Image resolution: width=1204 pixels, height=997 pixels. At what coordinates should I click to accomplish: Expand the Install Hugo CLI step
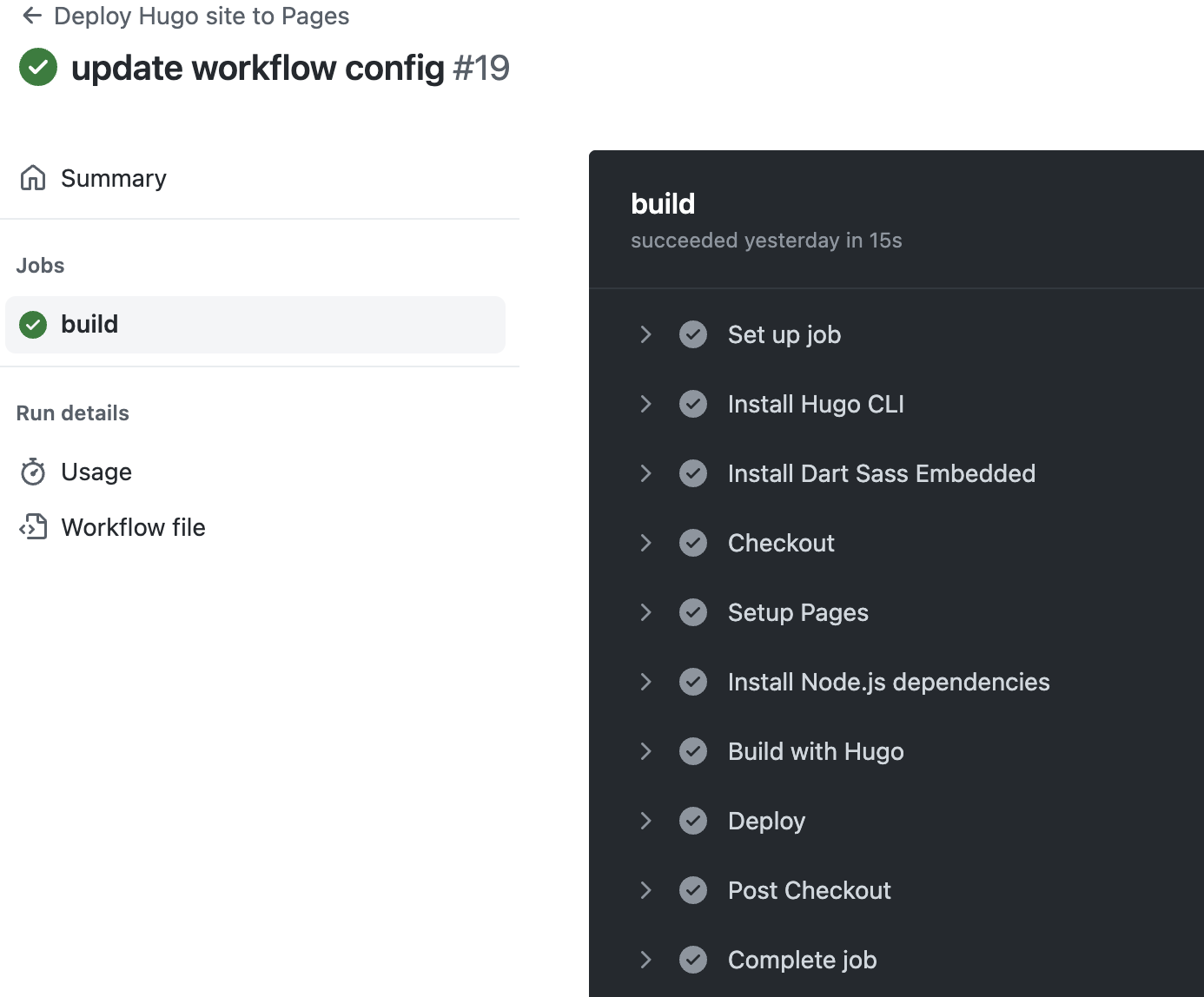pyautogui.click(x=645, y=404)
